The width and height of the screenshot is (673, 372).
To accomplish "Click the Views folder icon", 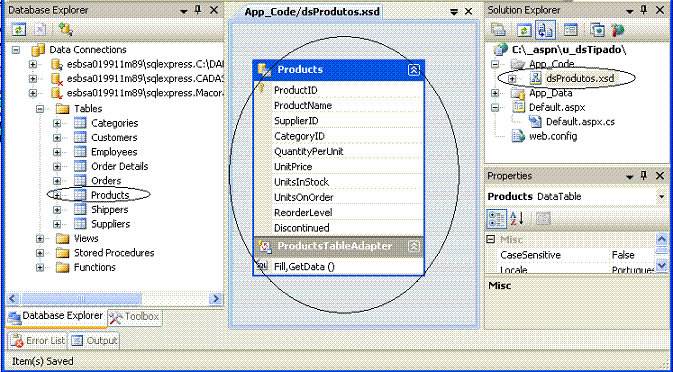I will pyautogui.click(x=63, y=239).
